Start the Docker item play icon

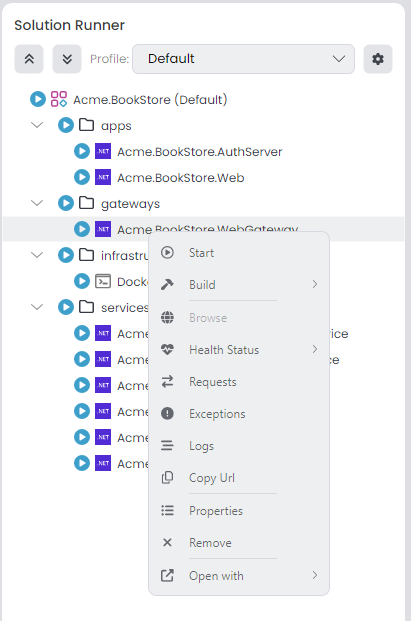click(82, 281)
